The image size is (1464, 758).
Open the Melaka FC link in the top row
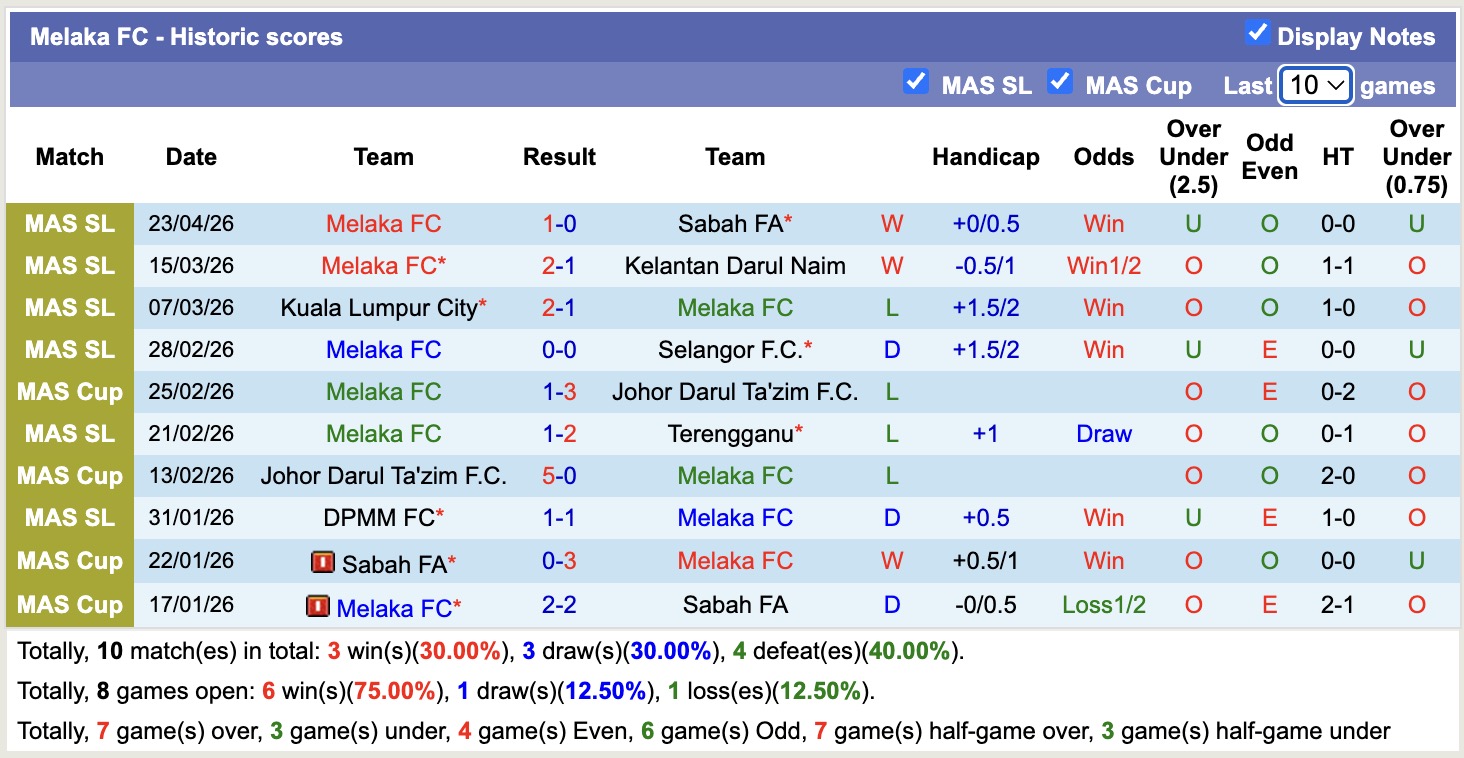[383, 224]
